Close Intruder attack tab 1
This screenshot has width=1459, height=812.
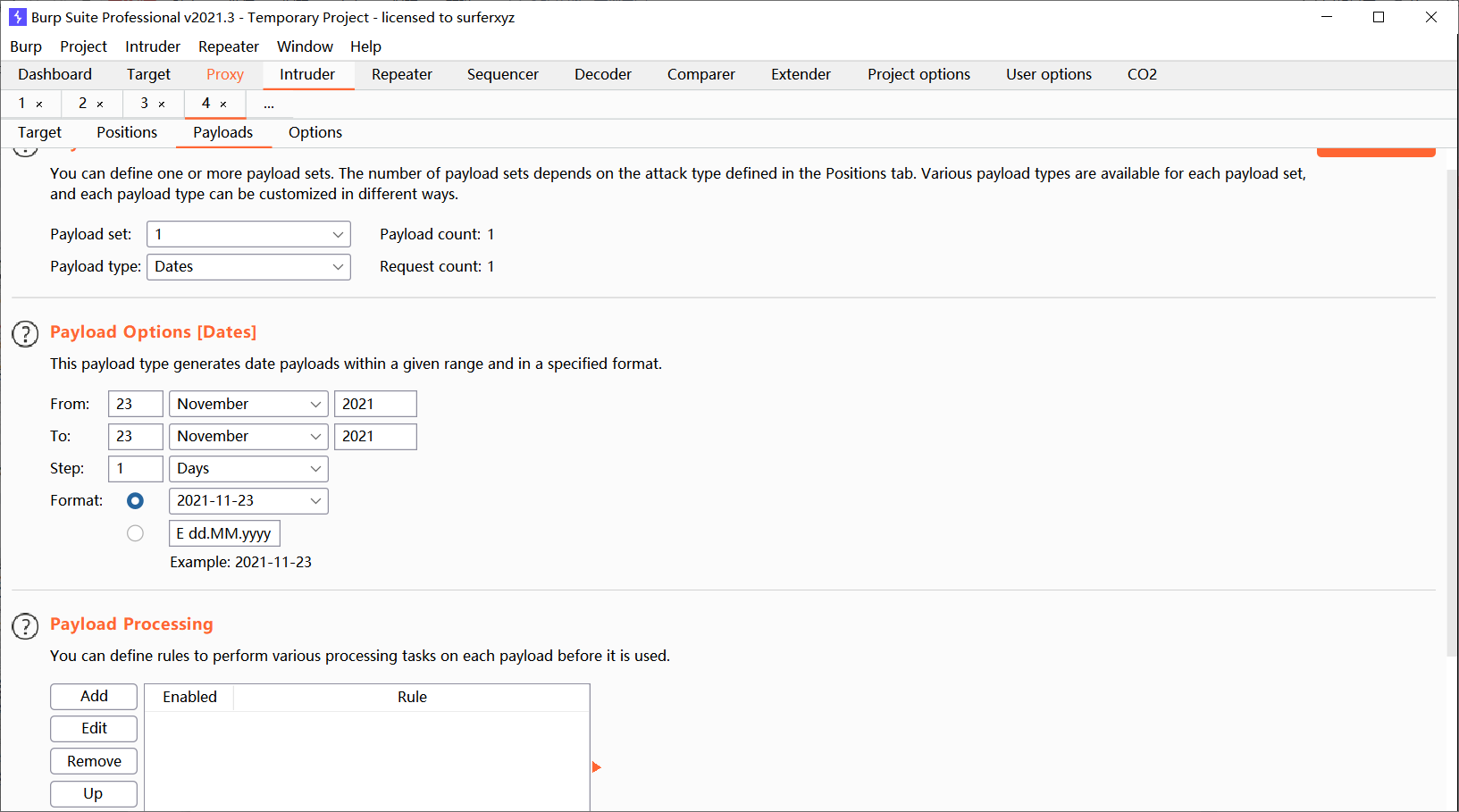(39, 105)
